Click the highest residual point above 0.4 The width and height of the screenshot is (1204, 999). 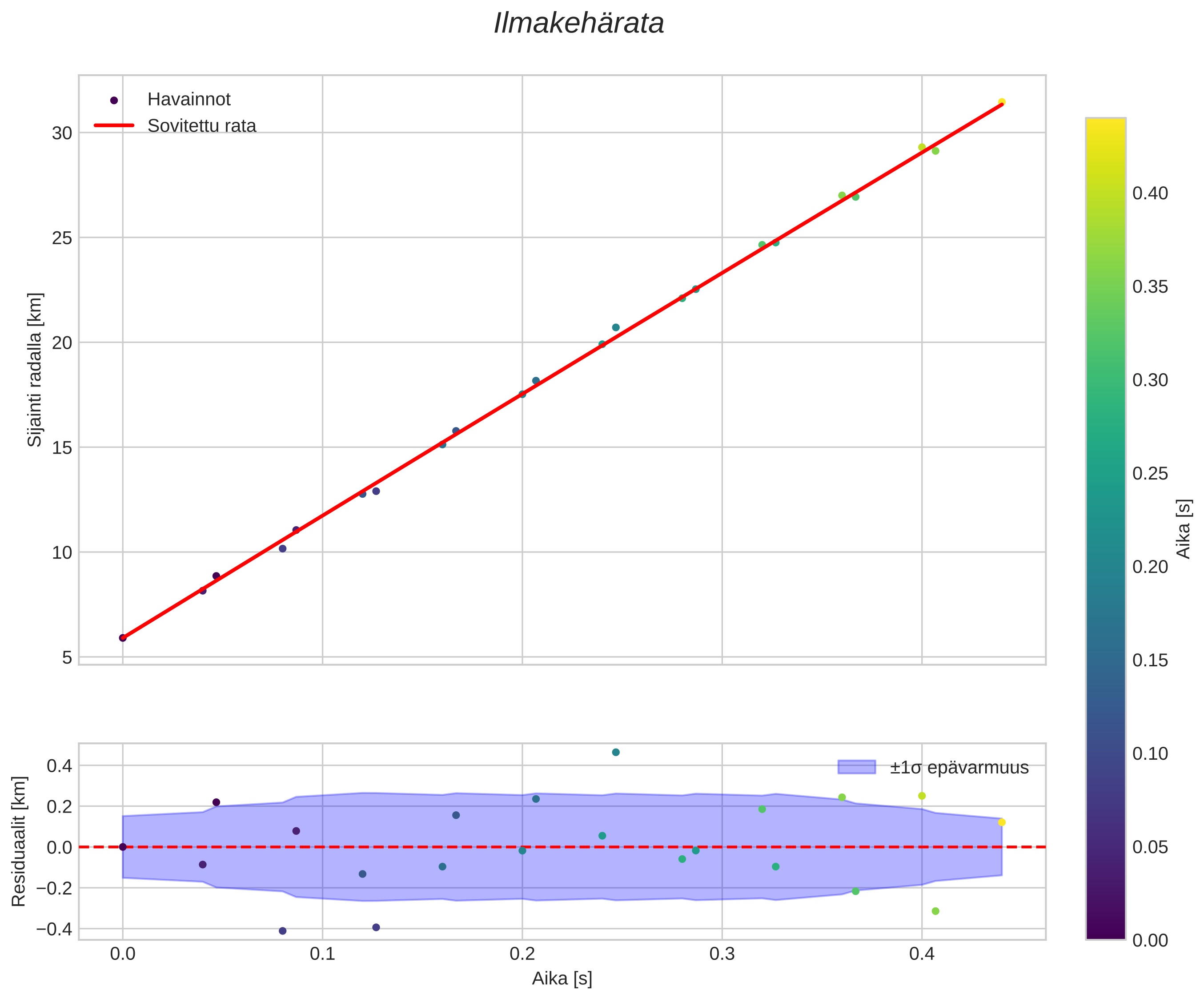click(616, 753)
